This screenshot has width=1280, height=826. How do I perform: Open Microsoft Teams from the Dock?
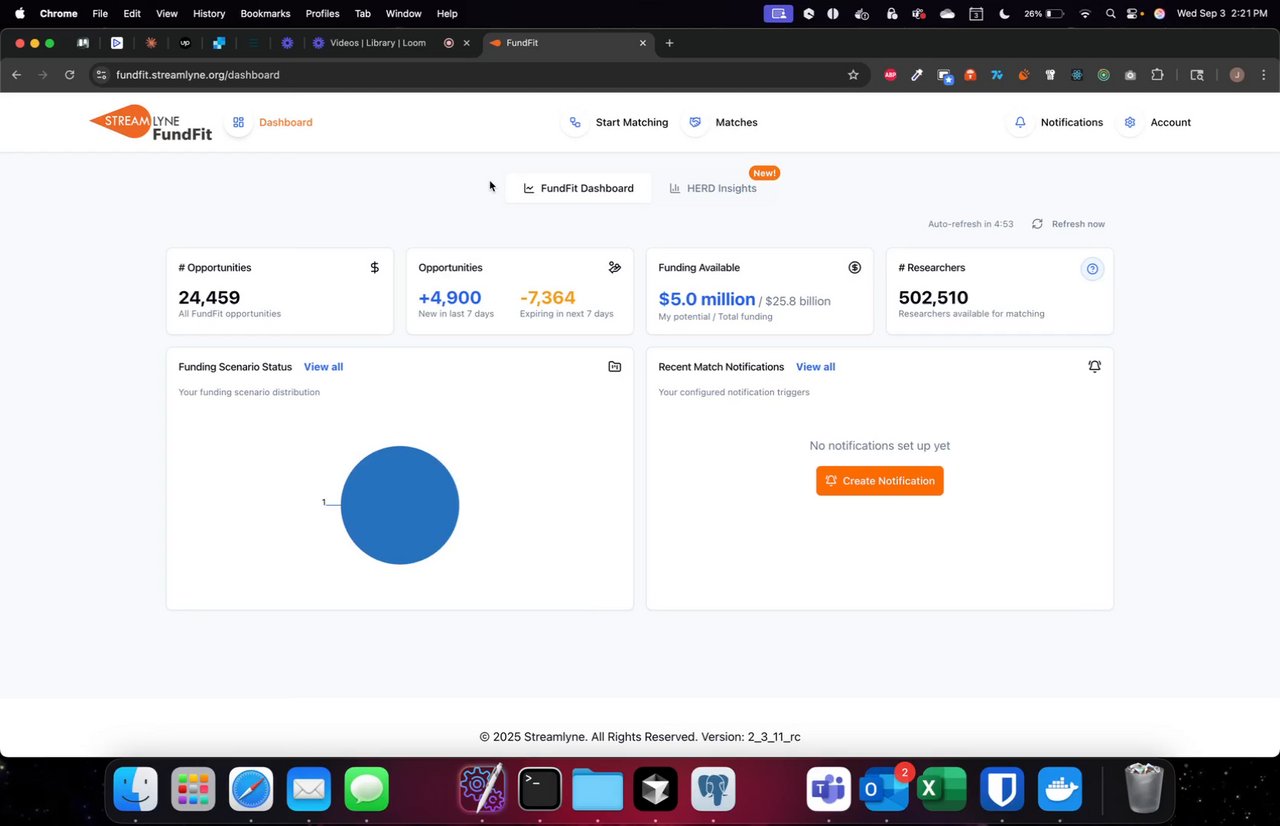click(x=829, y=790)
